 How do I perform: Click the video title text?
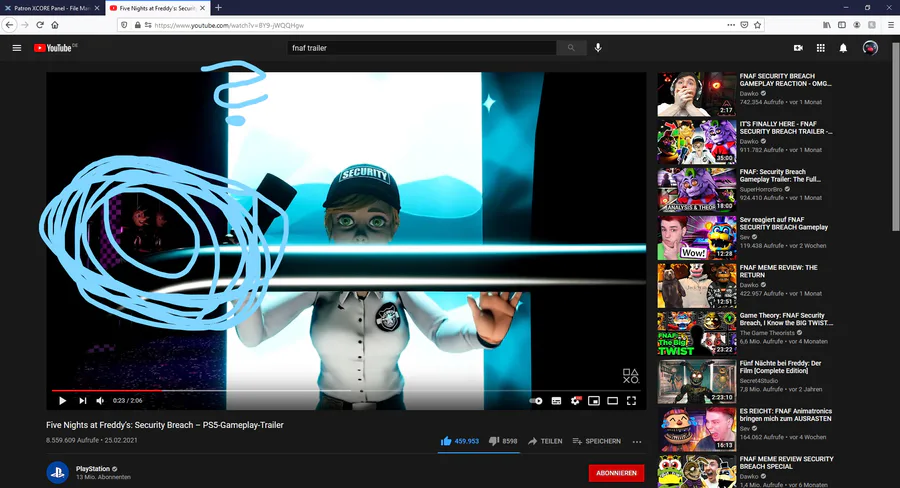(165, 425)
